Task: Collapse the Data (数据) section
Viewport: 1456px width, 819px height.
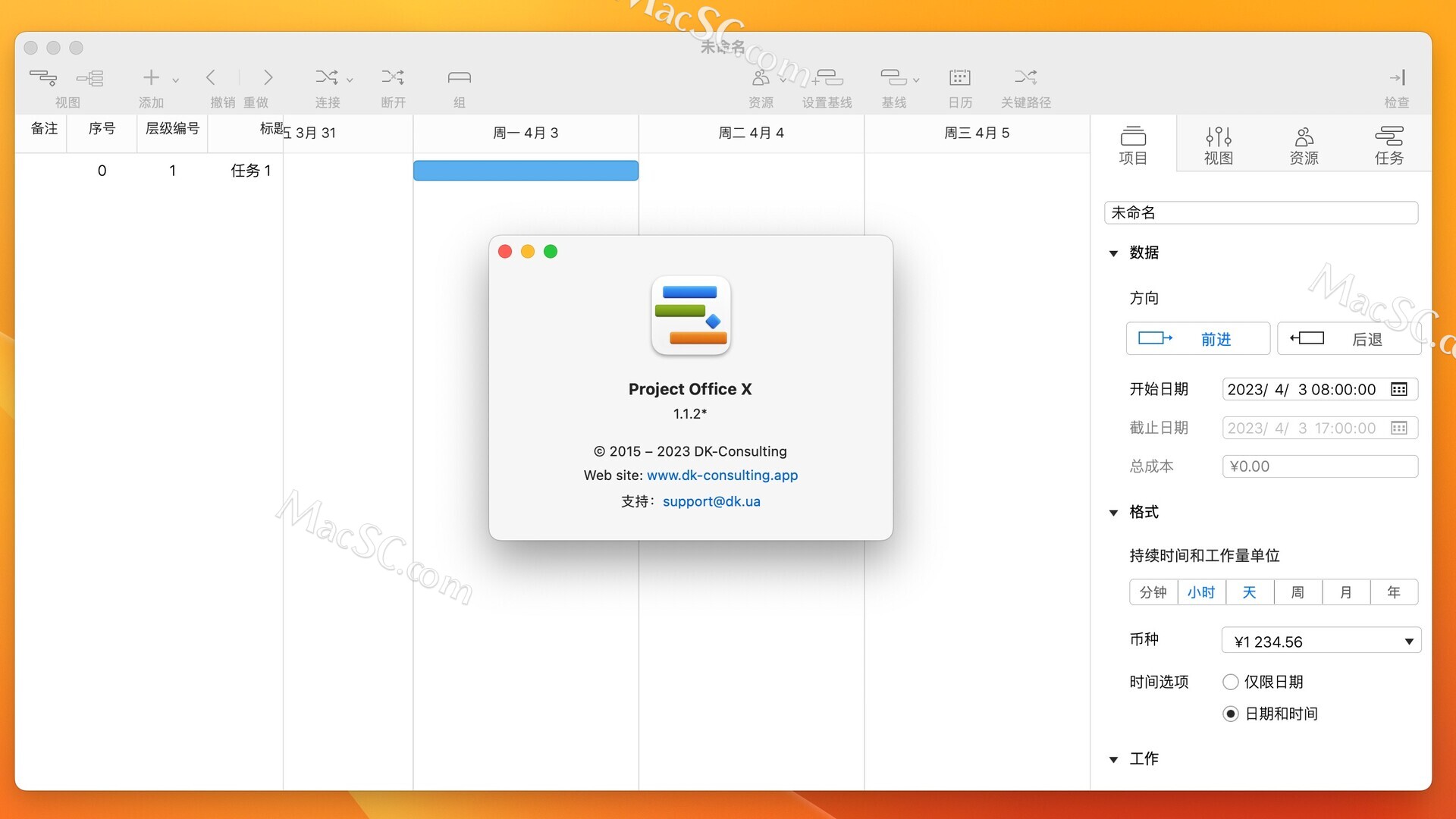Action: pos(1113,253)
